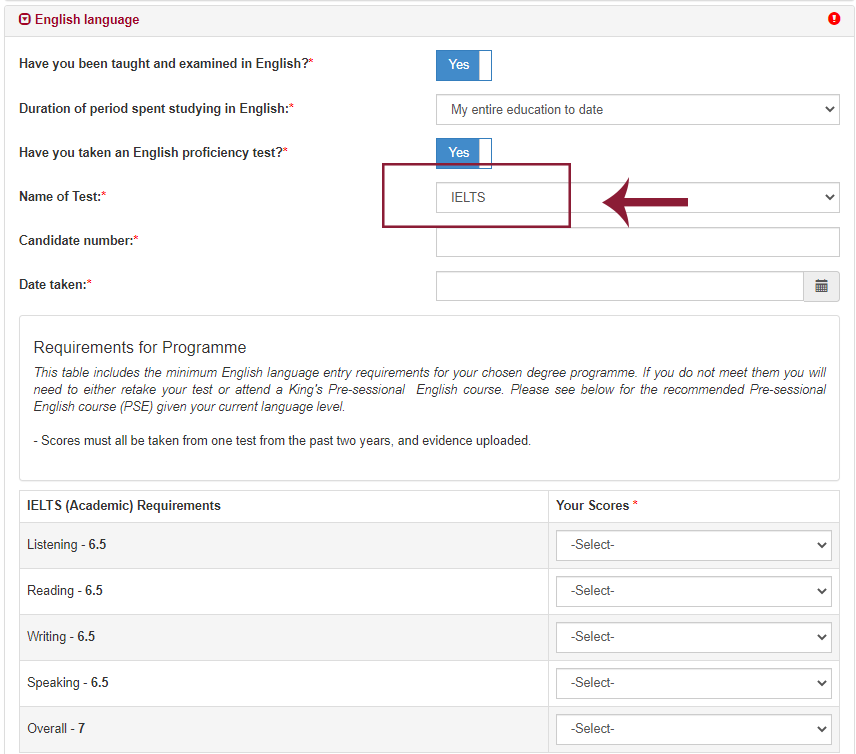Toggle 'taken an English proficiency test' switch

[463, 153]
